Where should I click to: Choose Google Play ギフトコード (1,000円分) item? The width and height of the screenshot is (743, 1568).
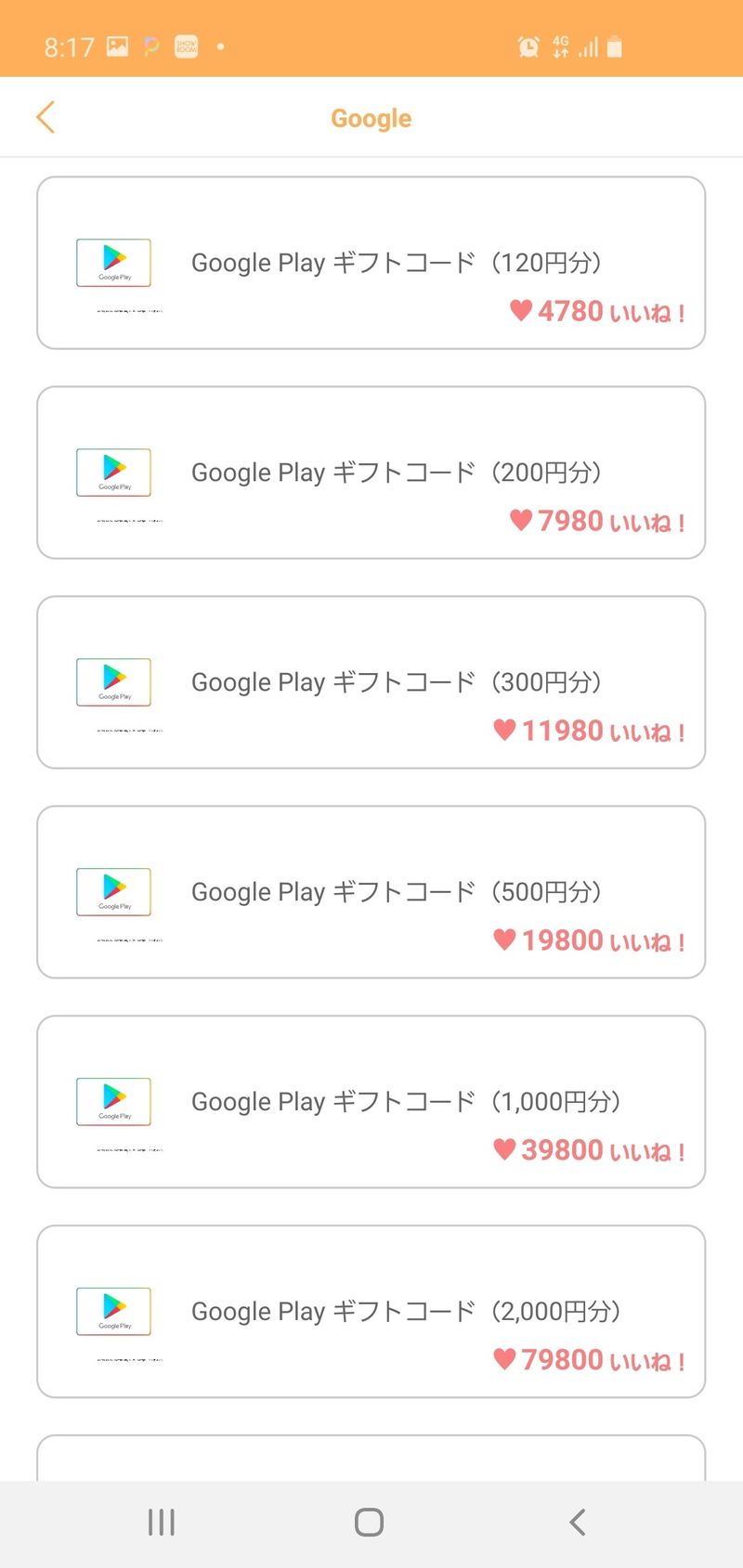coord(406,1102)
